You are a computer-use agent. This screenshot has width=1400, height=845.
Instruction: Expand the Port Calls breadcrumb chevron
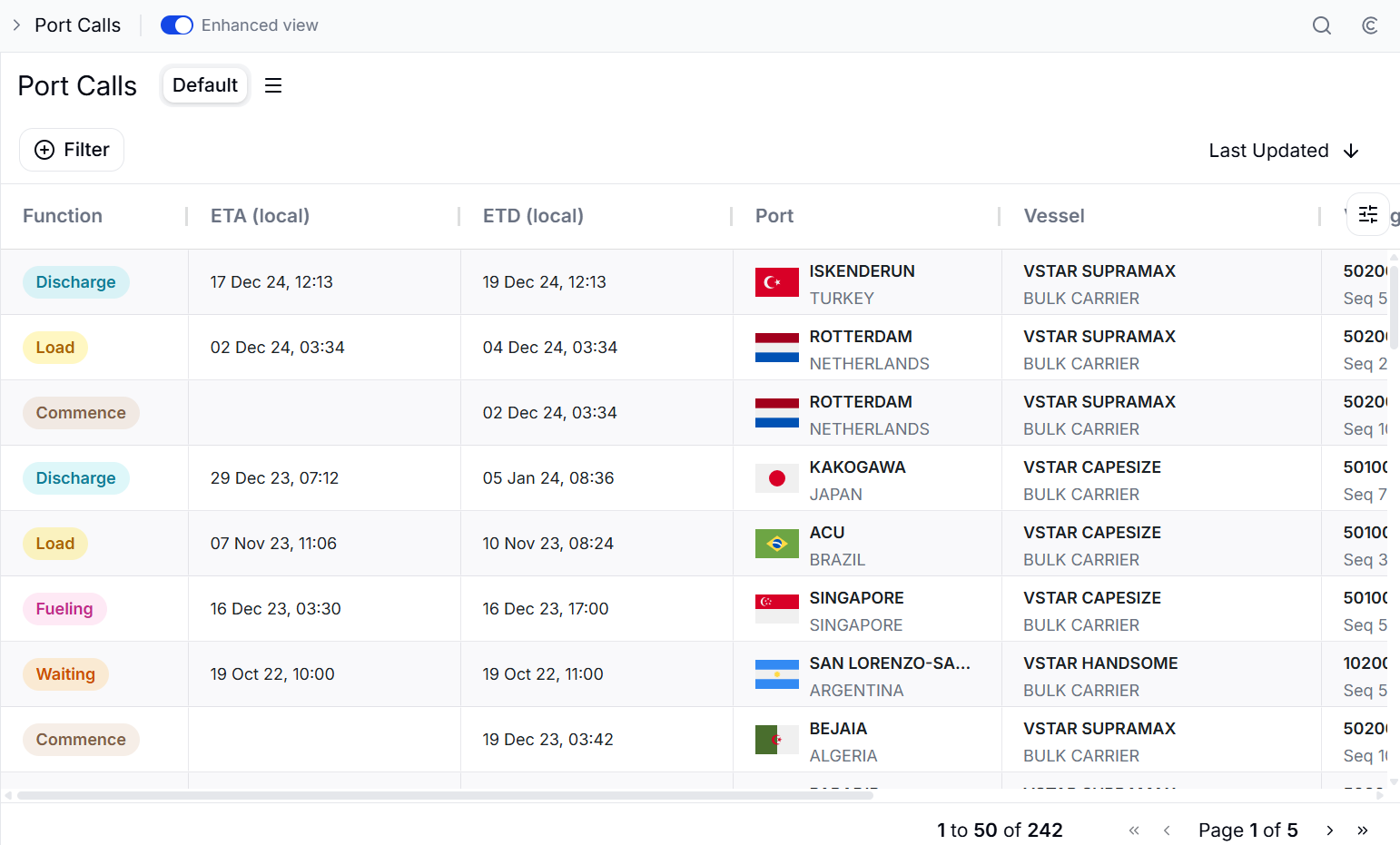(16, 25)
